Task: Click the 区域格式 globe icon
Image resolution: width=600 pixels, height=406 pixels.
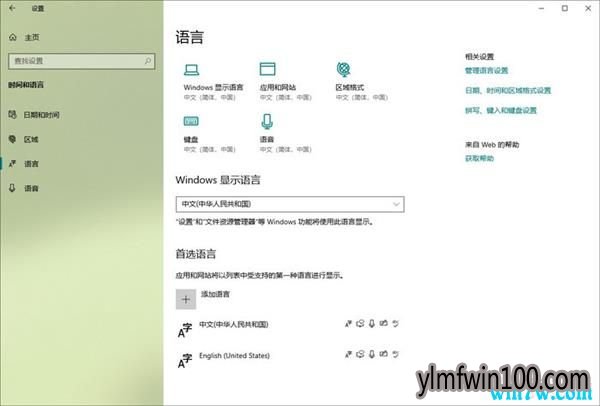Action: pos(343,69)
